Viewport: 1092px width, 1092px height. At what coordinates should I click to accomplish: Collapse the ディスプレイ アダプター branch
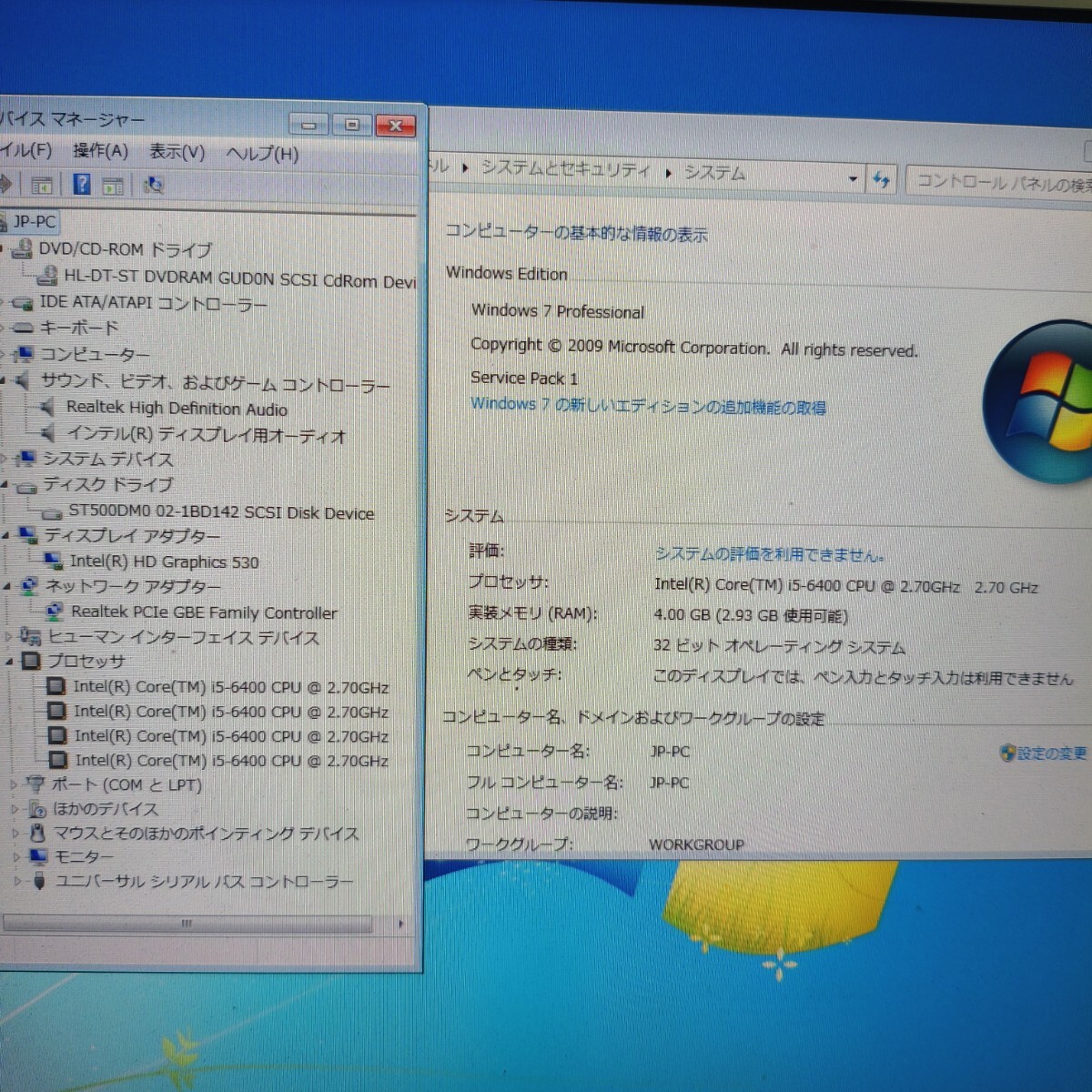[6, 536]
